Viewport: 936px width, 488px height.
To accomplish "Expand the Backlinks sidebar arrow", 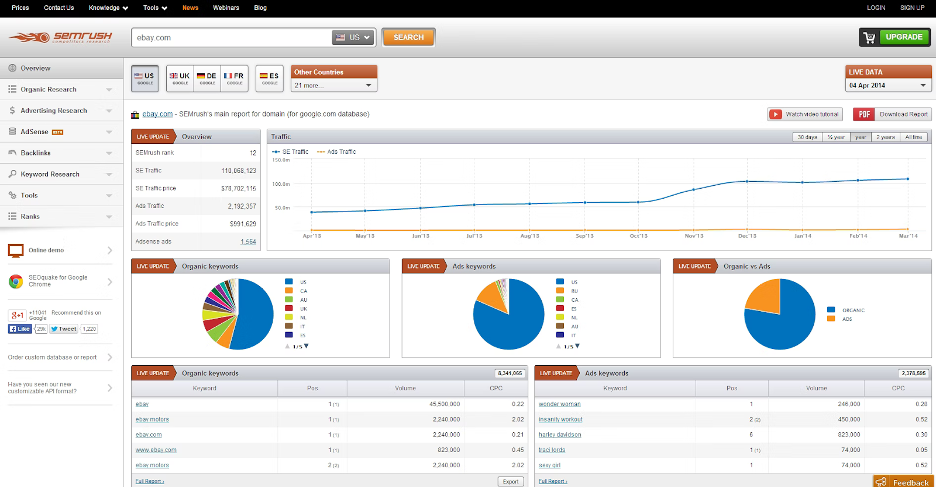I will click(109, 153).
